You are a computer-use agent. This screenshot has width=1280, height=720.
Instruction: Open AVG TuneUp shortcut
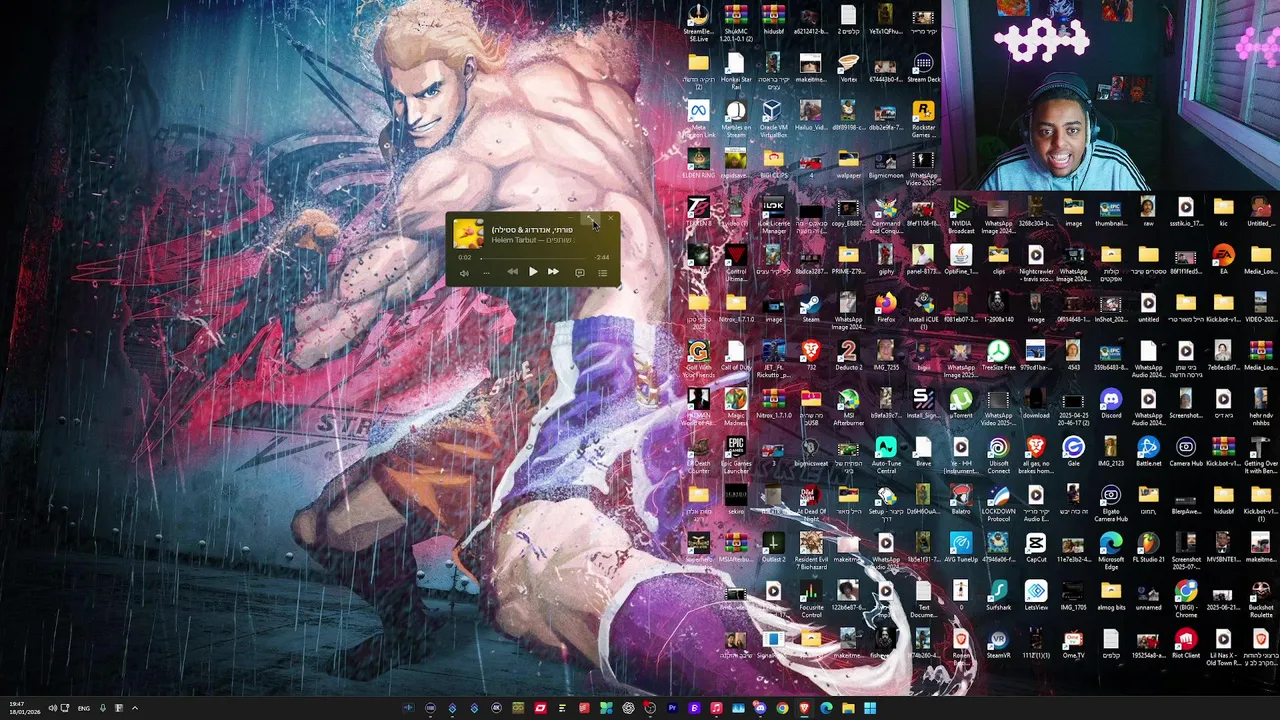click(x=961, y=549)
